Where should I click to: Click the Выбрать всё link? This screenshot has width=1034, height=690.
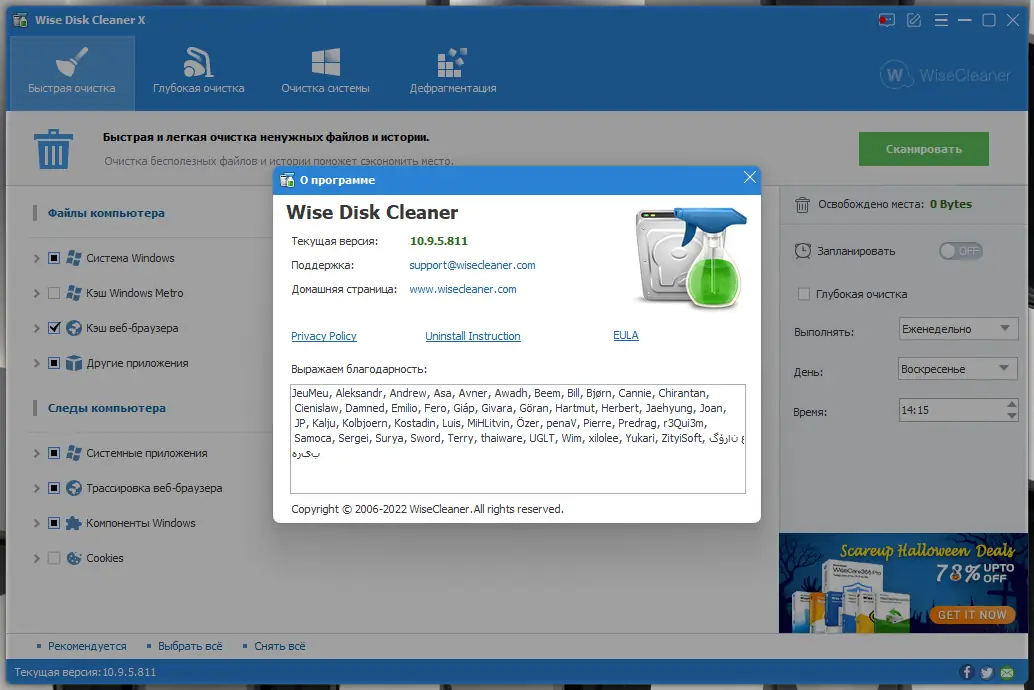click(x=190, y=646)
